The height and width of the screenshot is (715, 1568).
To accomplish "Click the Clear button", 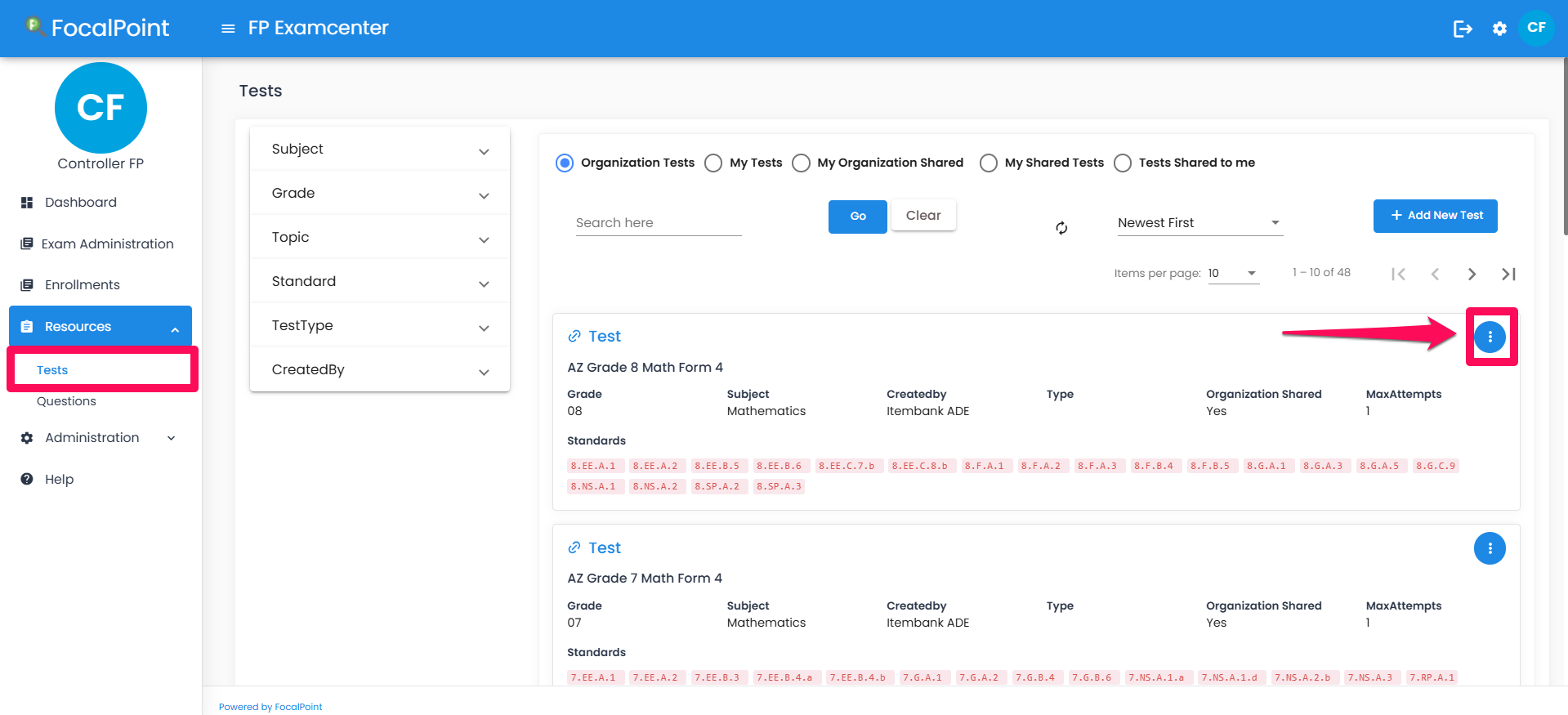I will (x=923, y=216).
